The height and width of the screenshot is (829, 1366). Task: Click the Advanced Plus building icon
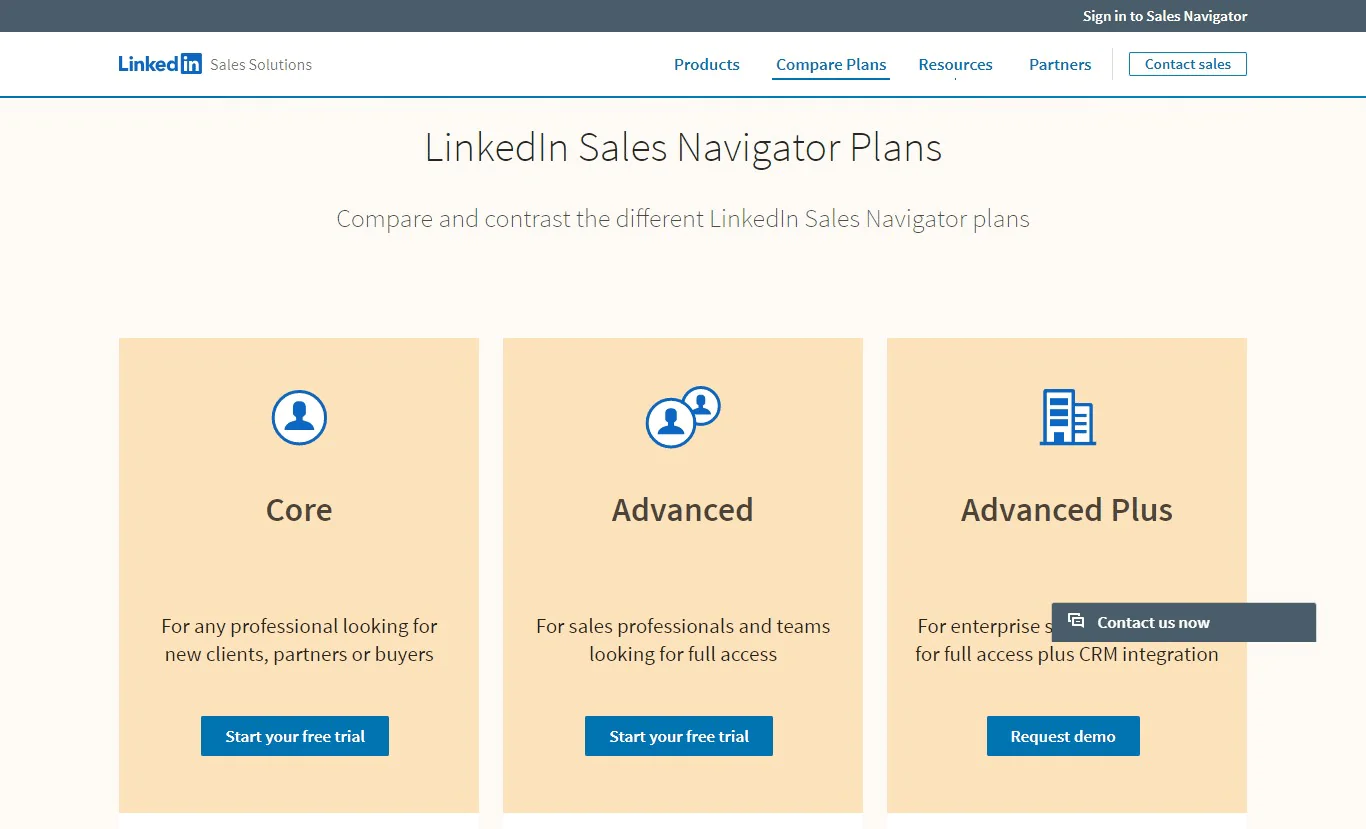[1066, 418]
